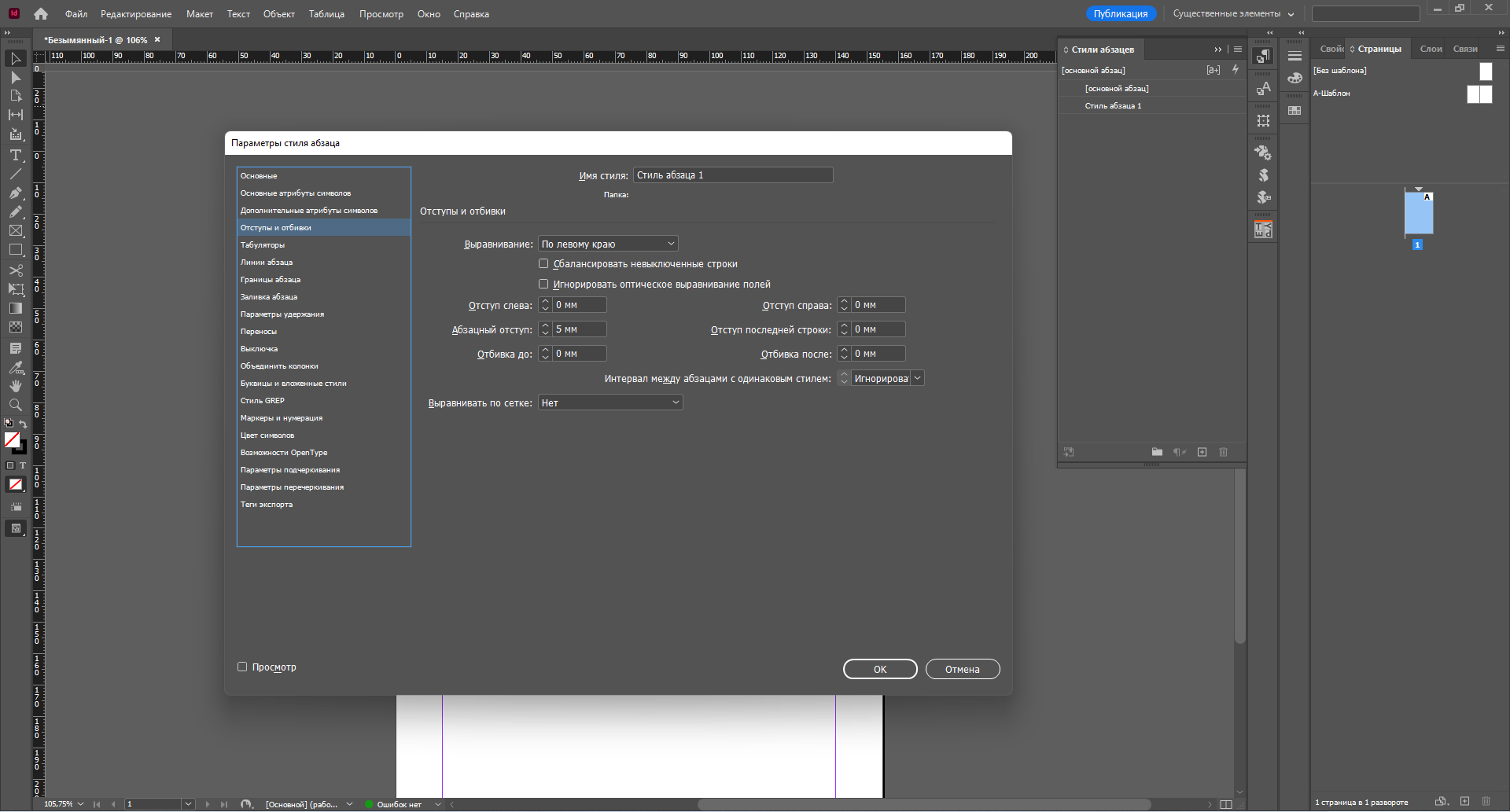The width and height of the screenshot is (1510, 812).
Task: Select the Hand tool
Action: (x=15, y=386)
